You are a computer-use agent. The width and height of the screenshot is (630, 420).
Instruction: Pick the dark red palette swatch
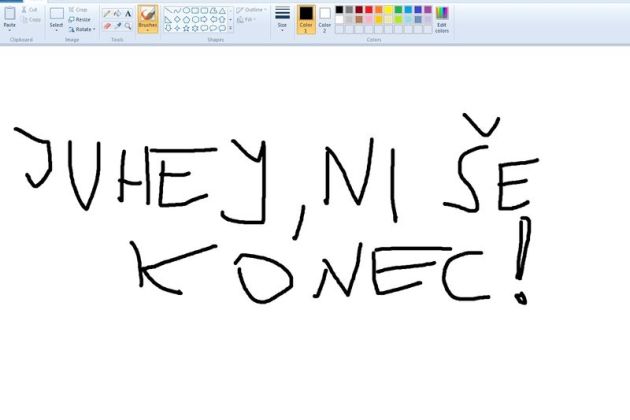[x=359, y=10]
